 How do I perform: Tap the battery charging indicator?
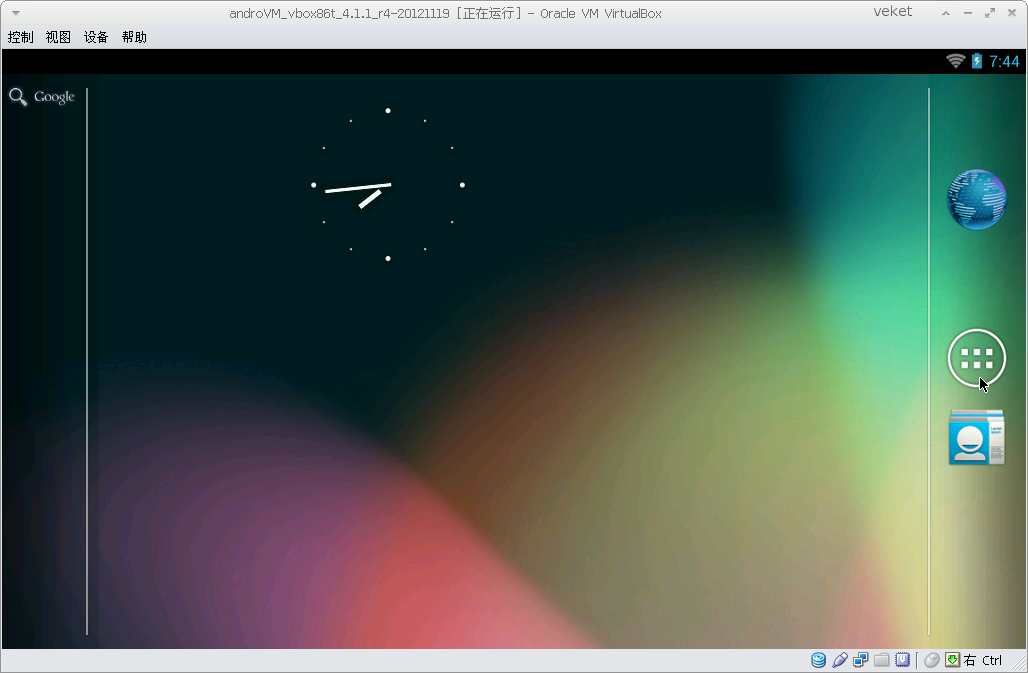pyautogui.click(x=977, y=61)
